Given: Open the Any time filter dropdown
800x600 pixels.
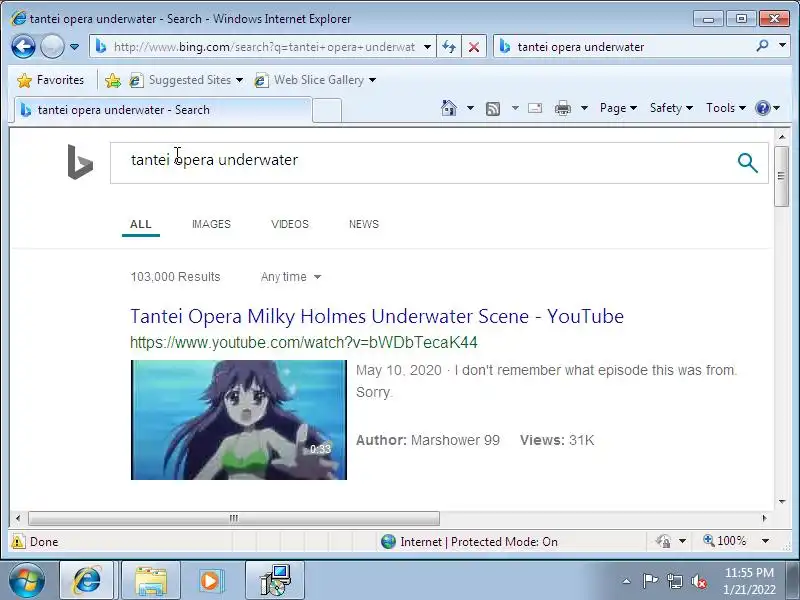Looking at the screenshot, I should [291, 277].
